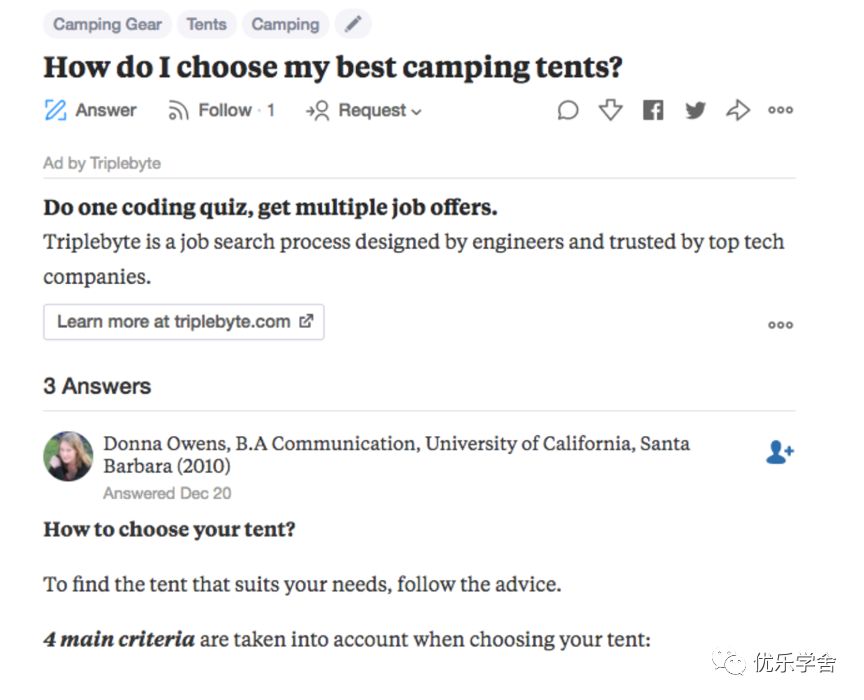Open the Answered Dec 20 timestamp link
Viewport: 864px width, 700px height.
tap(167, 493)
